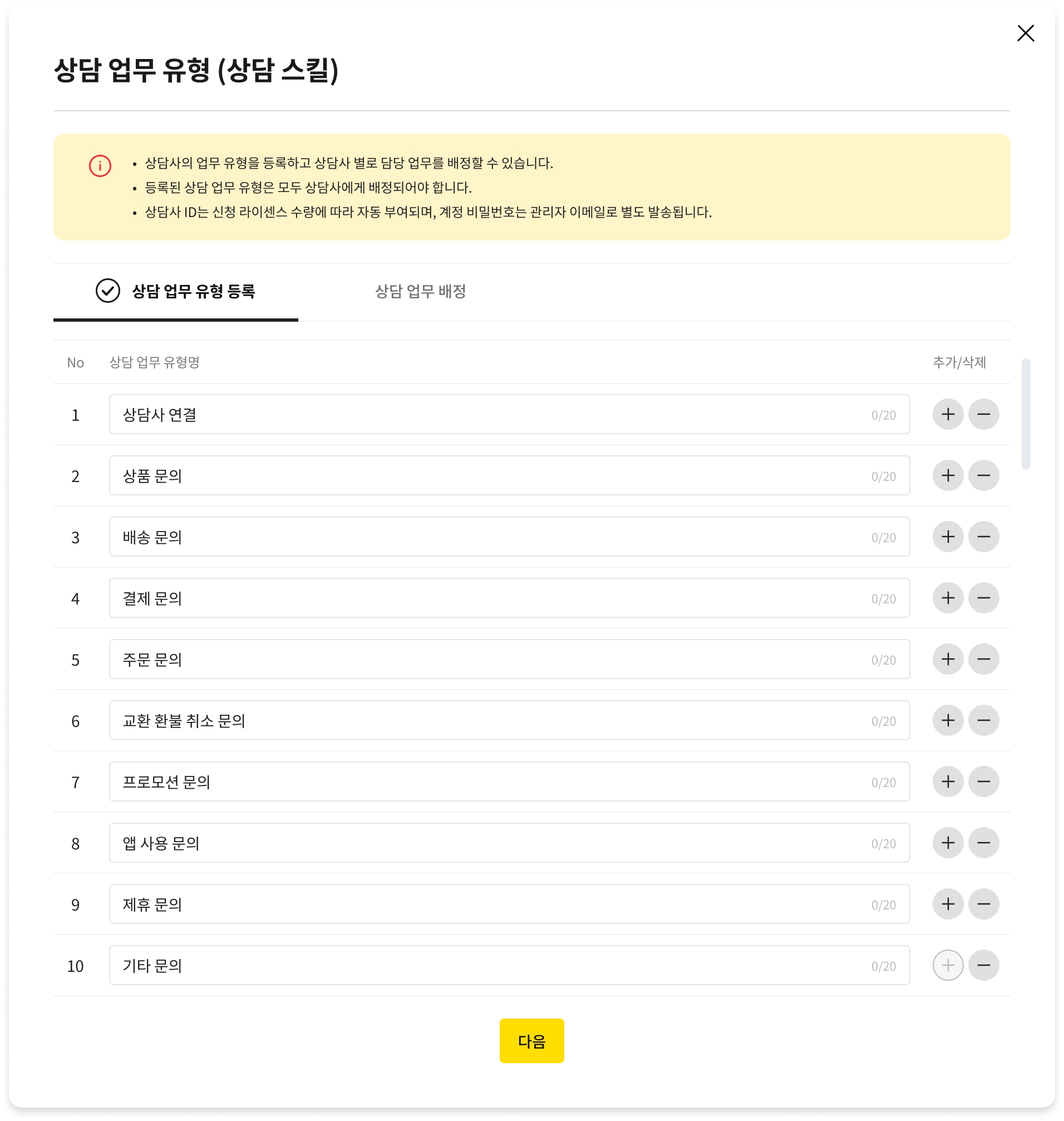
Task: Focus the 배송 문의 input field
Action: tap(488, 537)
